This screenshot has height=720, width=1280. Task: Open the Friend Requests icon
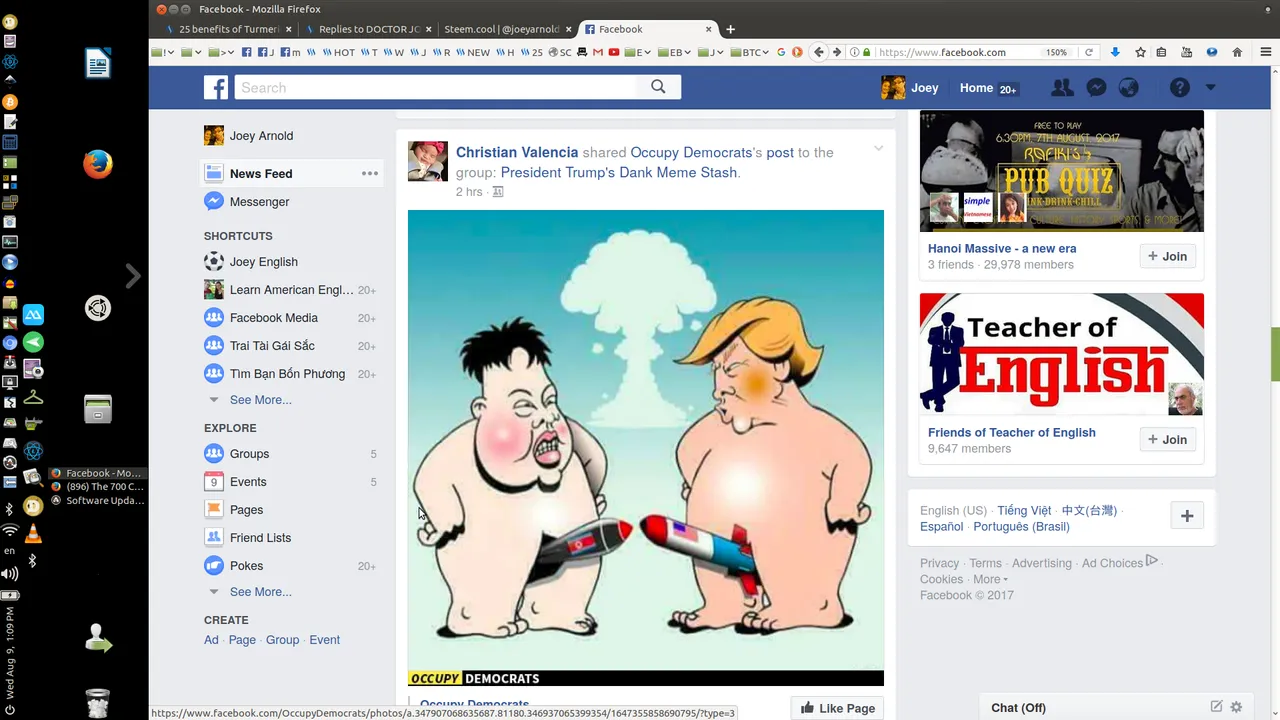(x=1062, y=88)
